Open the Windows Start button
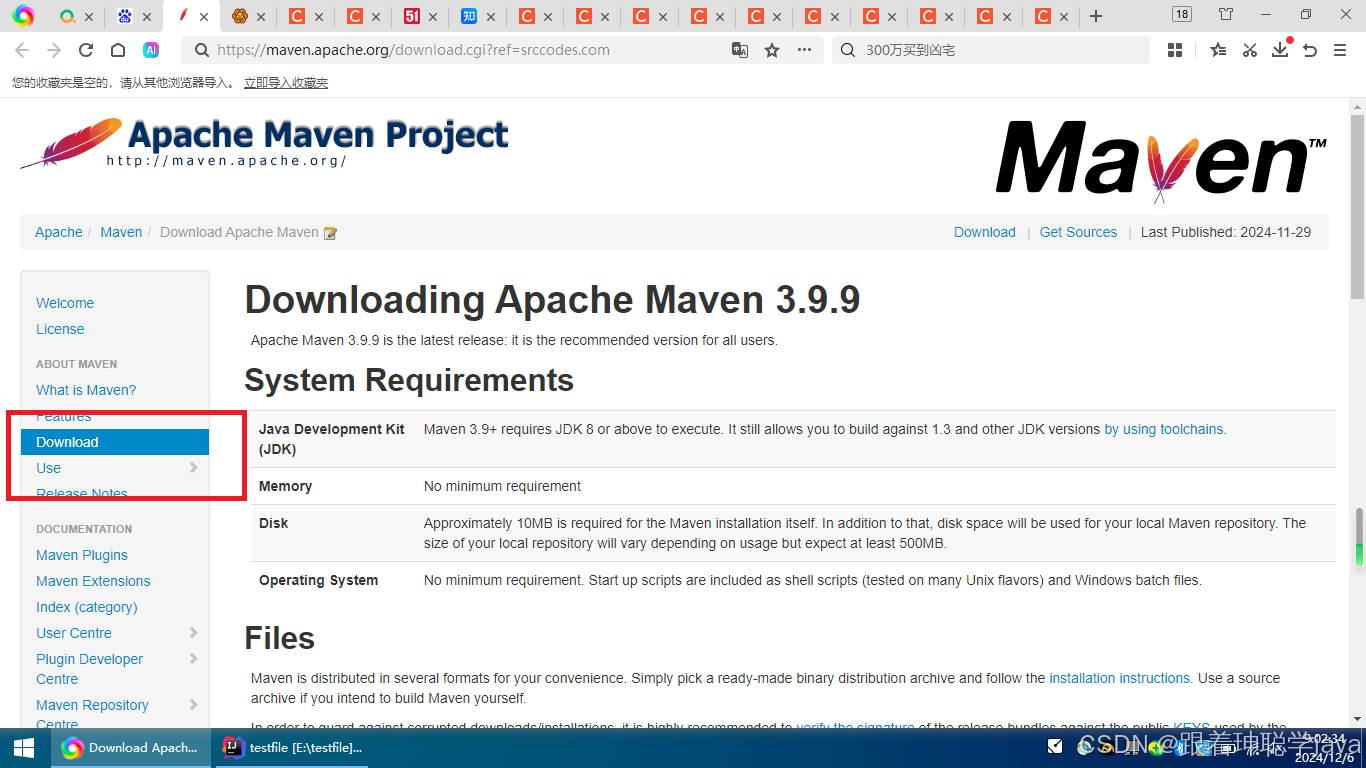 point(24,747)
